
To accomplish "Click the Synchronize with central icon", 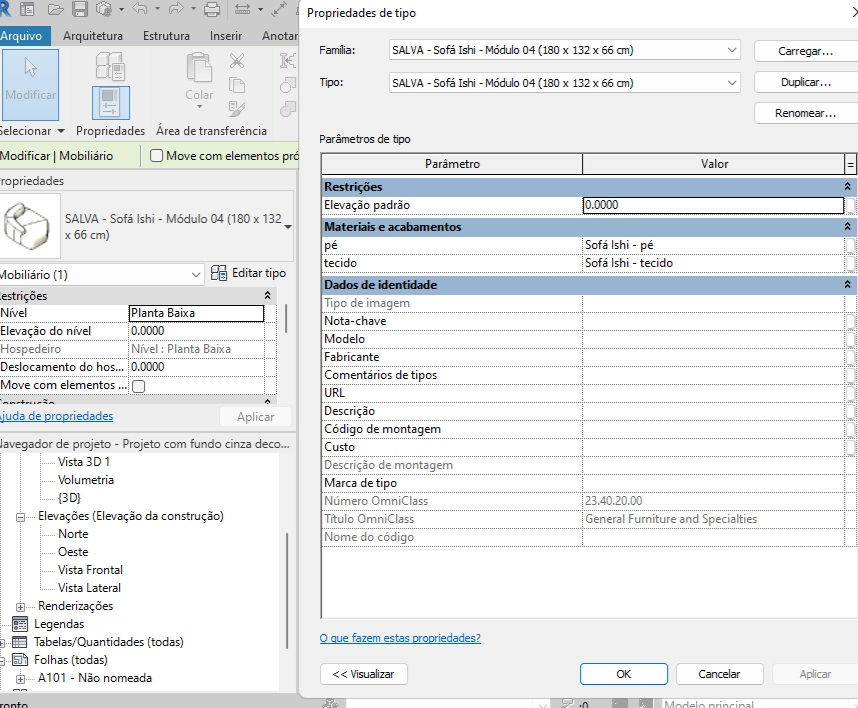I will (x=104, y=9).
